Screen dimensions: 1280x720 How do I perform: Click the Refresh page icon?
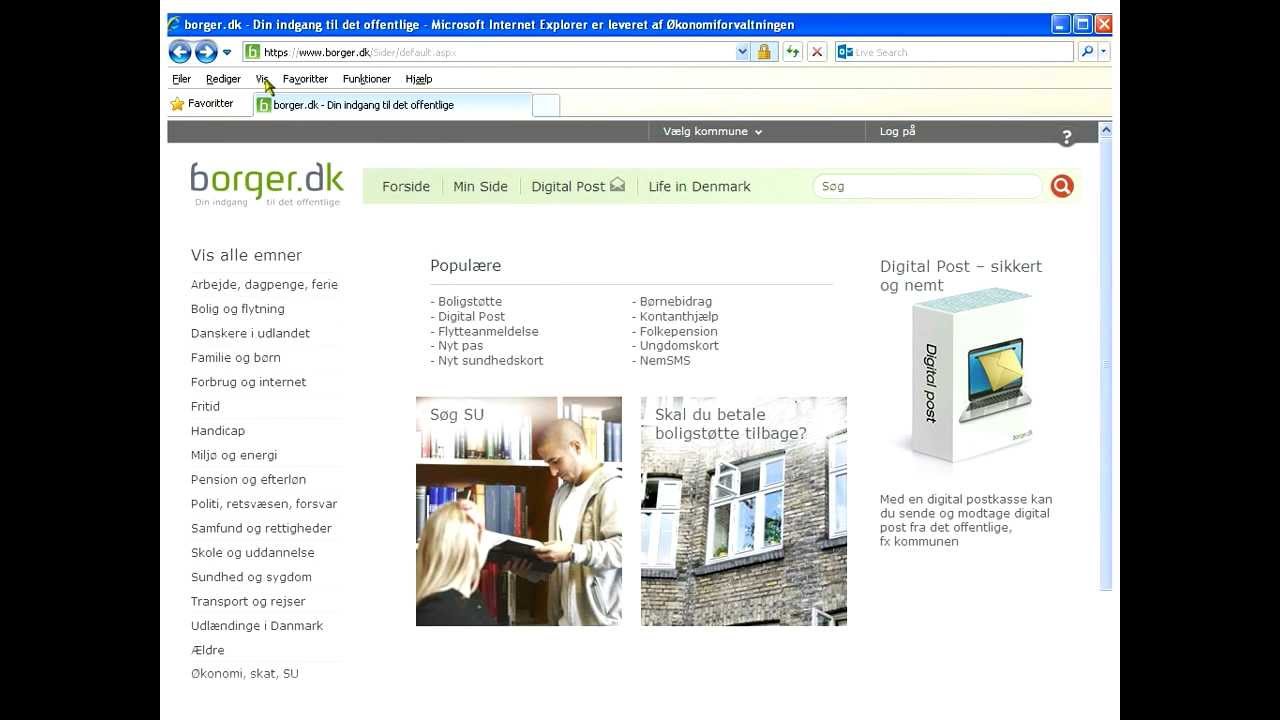793,52
